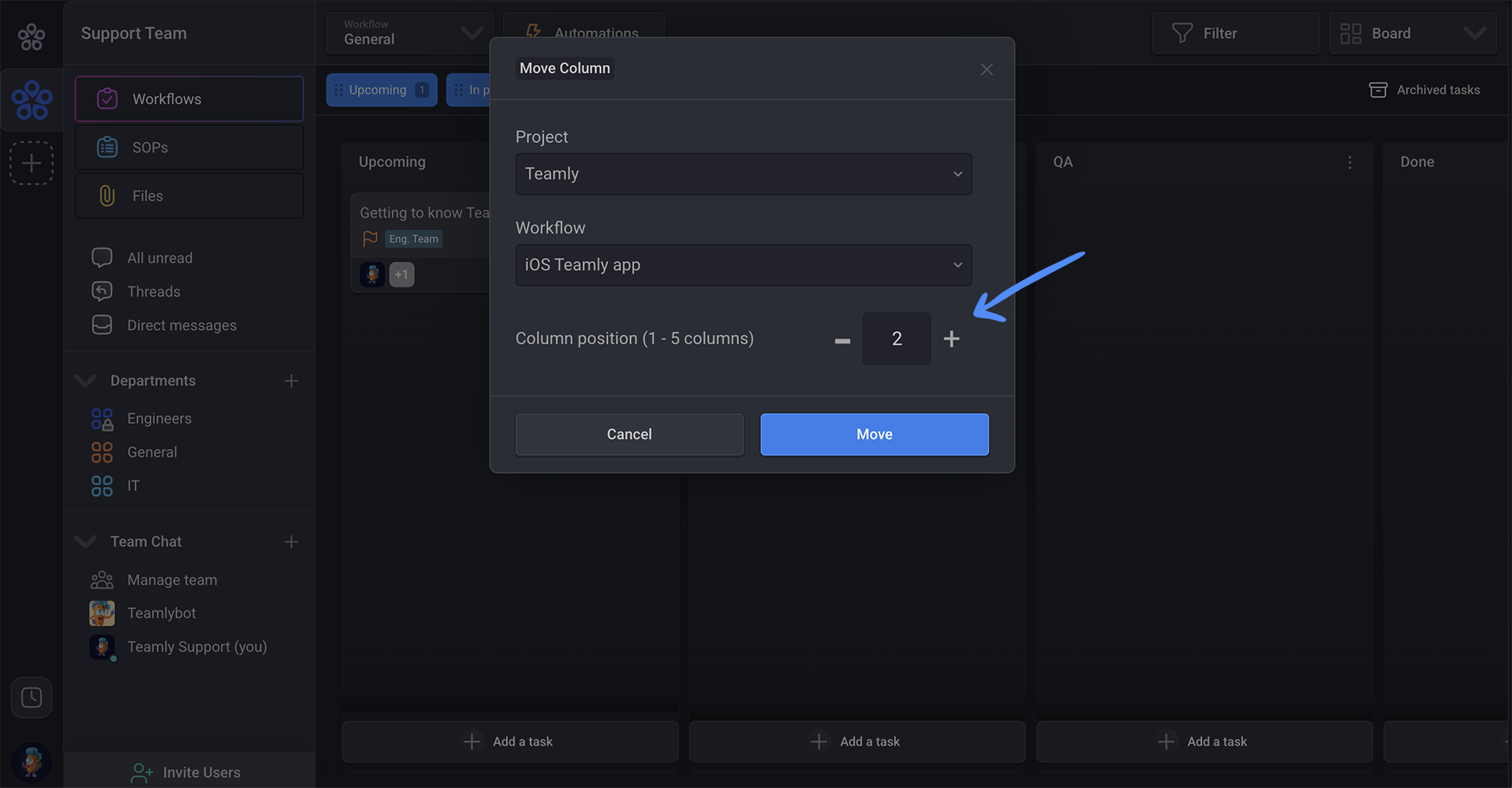This screenshot has width=1512, height=788.
Task: Open the Files section
Action: click(x=189, y=196)
